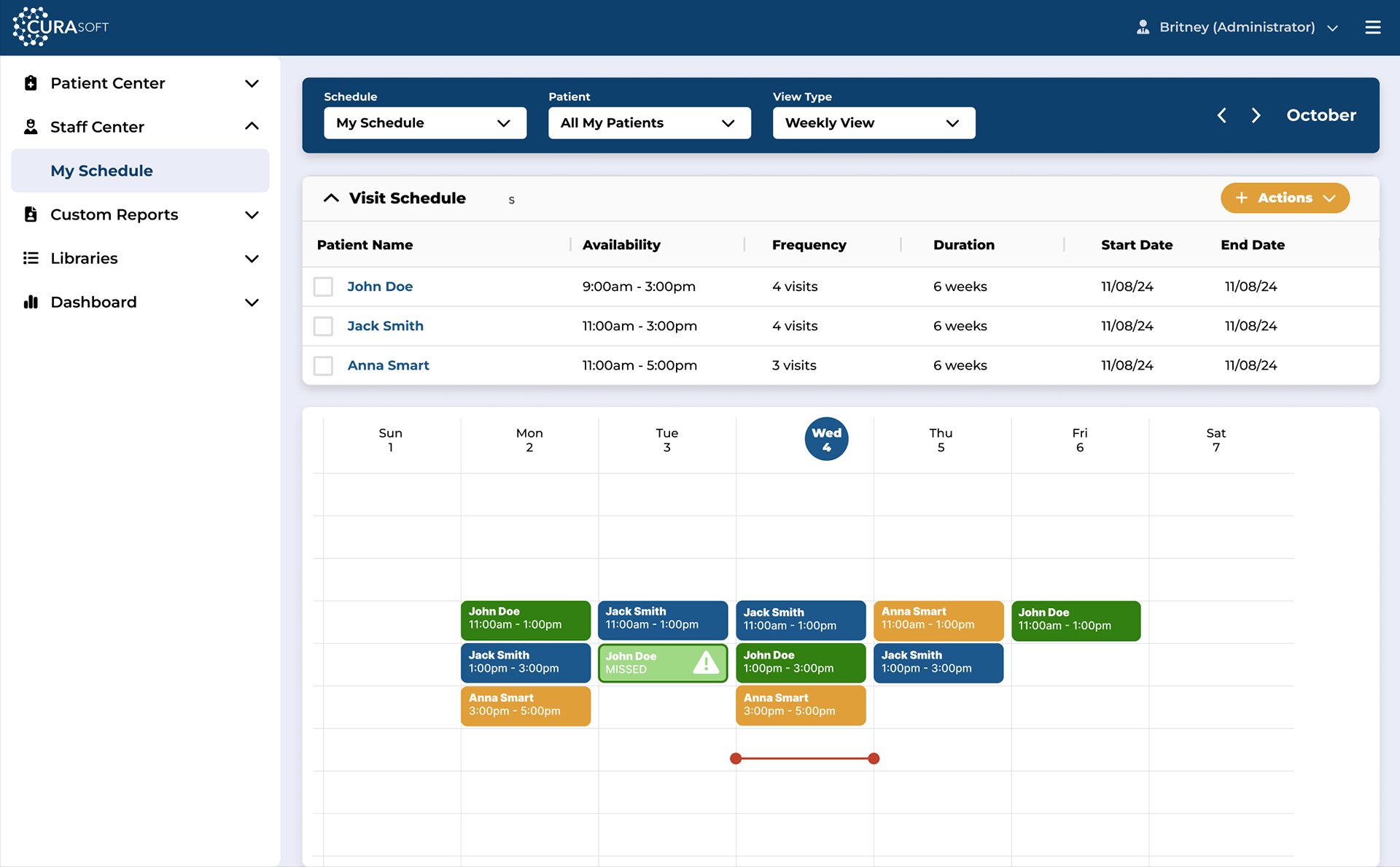Click the Custom Reports document icon
The height and width of the screenshot is (867, 1400).
coord(31,214)
